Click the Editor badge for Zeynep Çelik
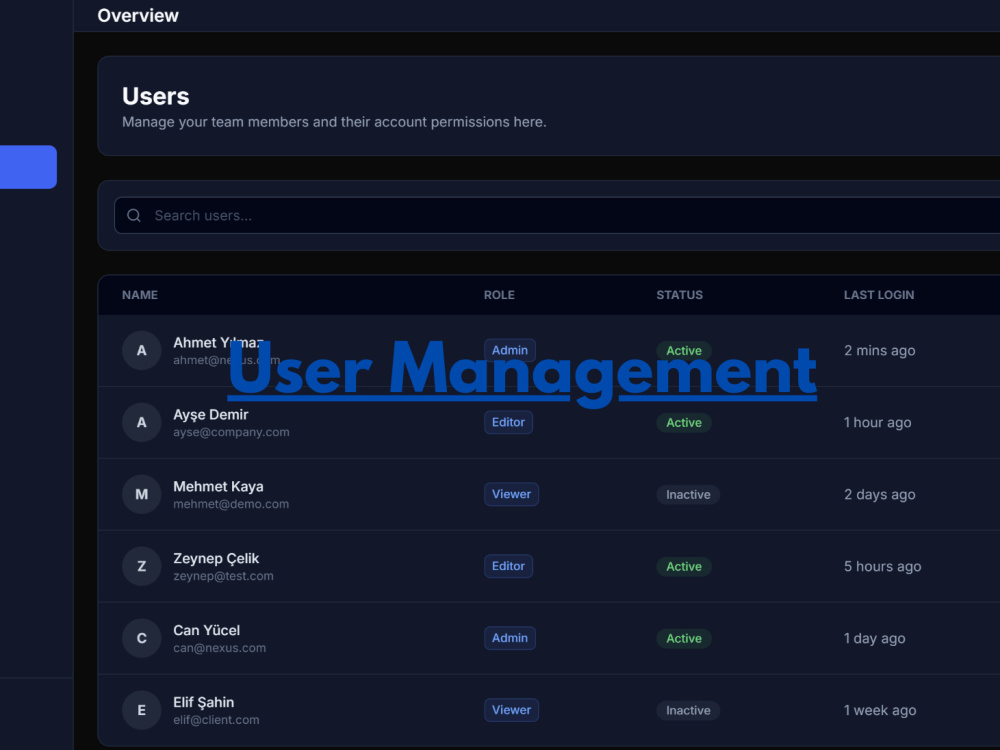Image resolution: width=1000 pixels, height=750 pixels. 508,566
